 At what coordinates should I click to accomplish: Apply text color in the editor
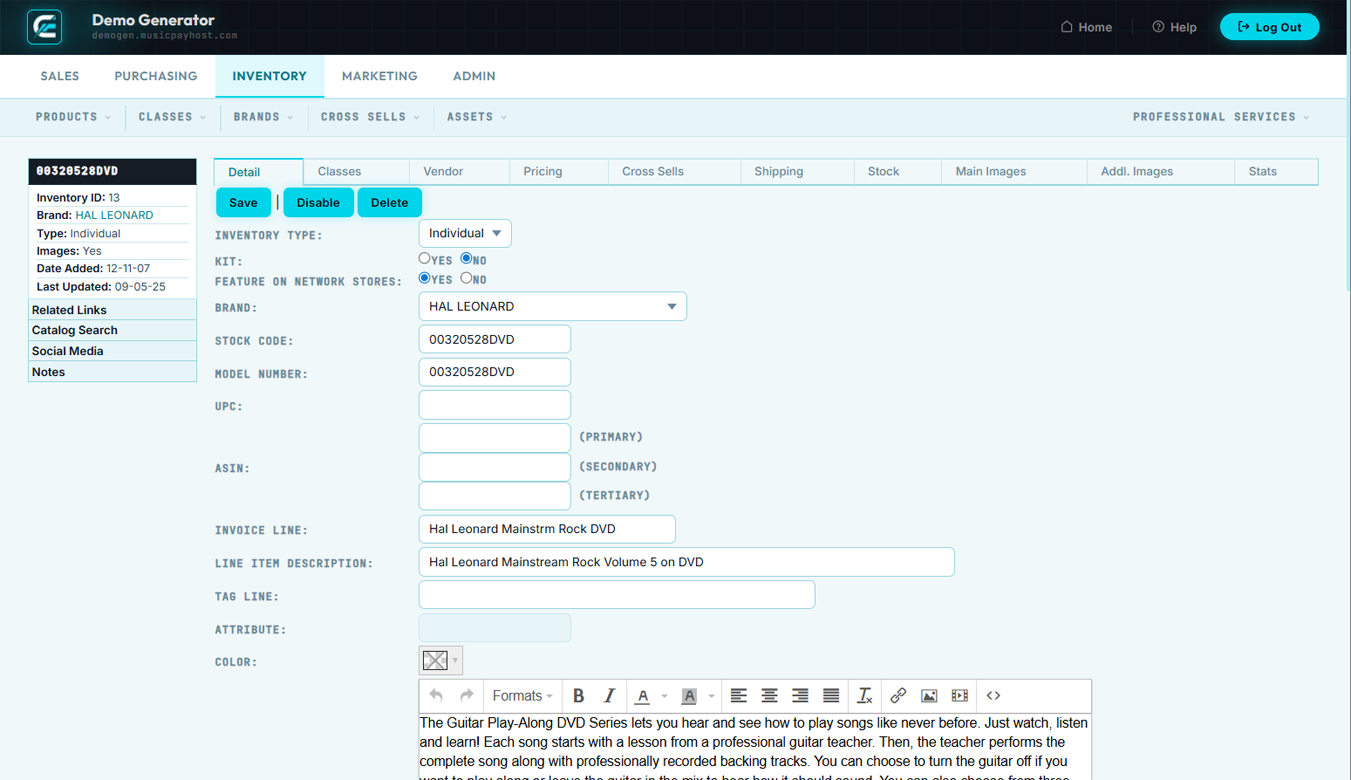pos(643,696)
